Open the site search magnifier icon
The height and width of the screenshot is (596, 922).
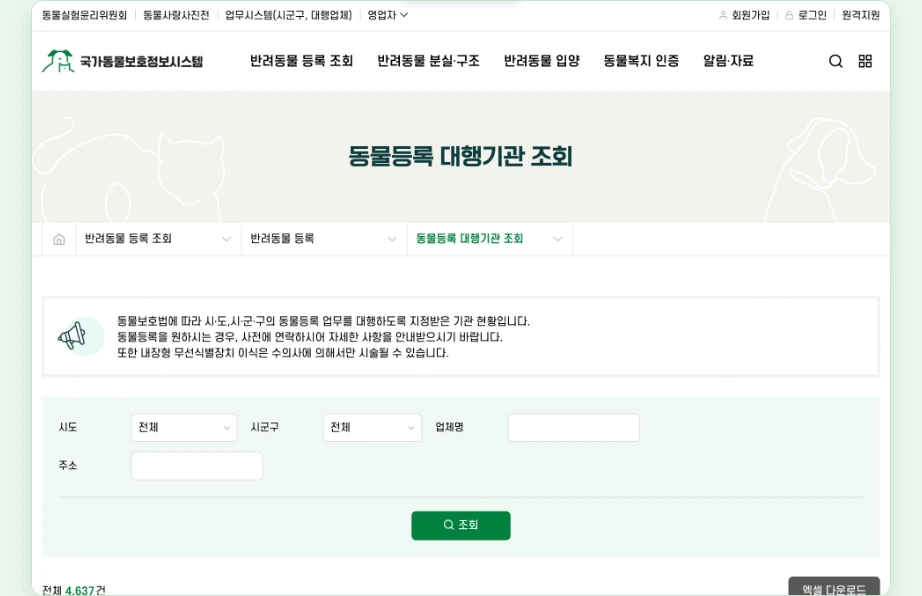point(836,61)
